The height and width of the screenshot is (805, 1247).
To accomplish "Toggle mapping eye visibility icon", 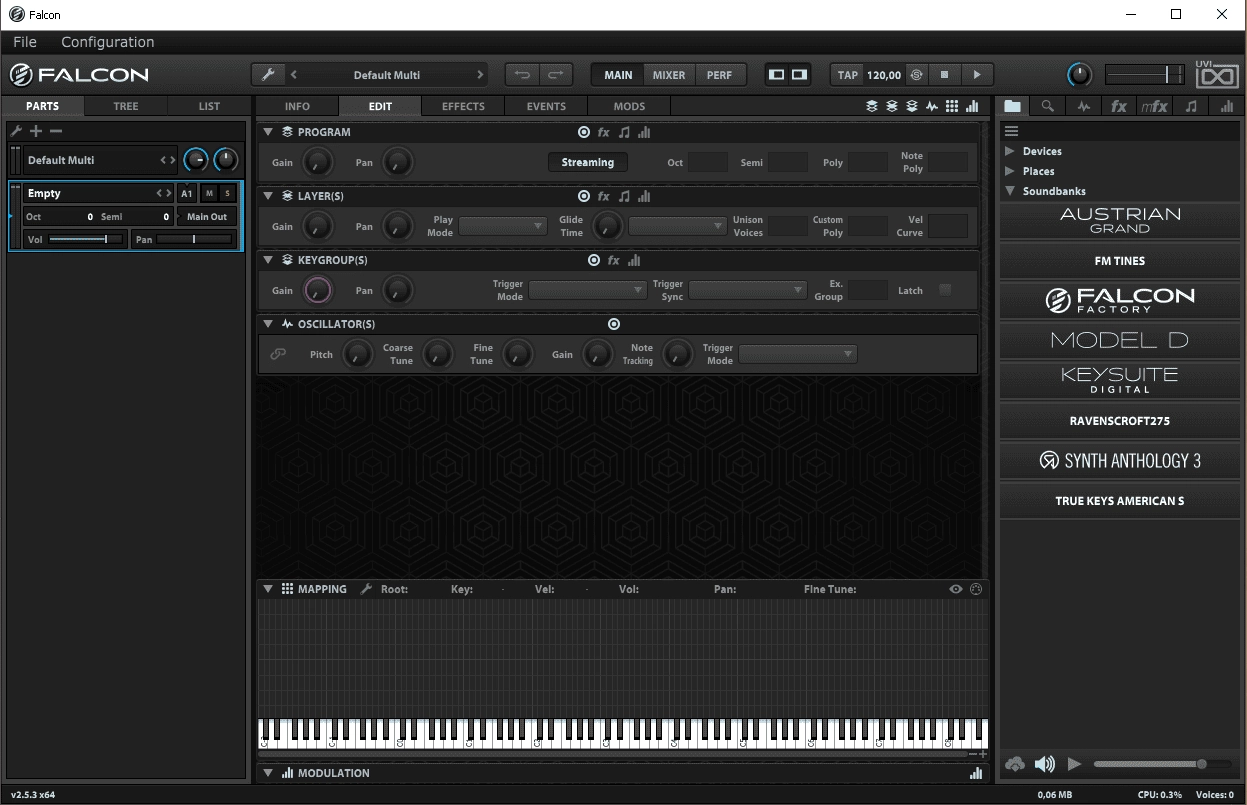I will point(956,589).
